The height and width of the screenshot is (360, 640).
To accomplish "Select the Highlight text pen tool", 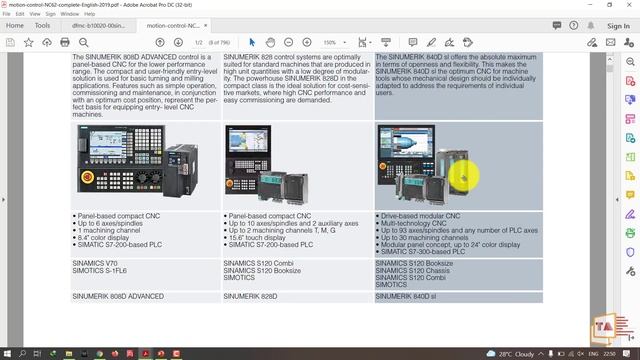I will pos(431,42).
